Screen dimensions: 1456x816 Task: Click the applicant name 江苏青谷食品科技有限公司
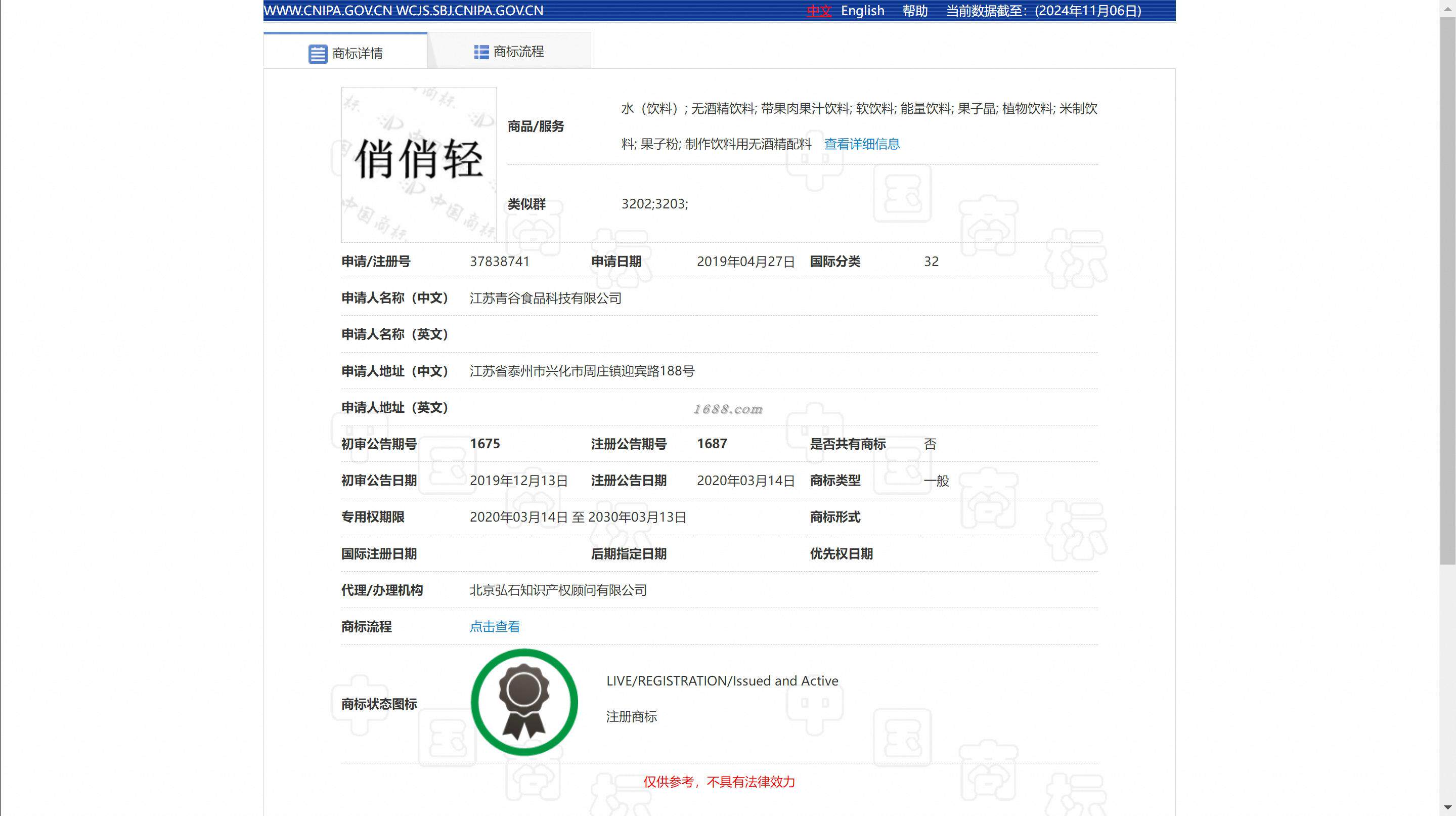(x=545, y=298)
